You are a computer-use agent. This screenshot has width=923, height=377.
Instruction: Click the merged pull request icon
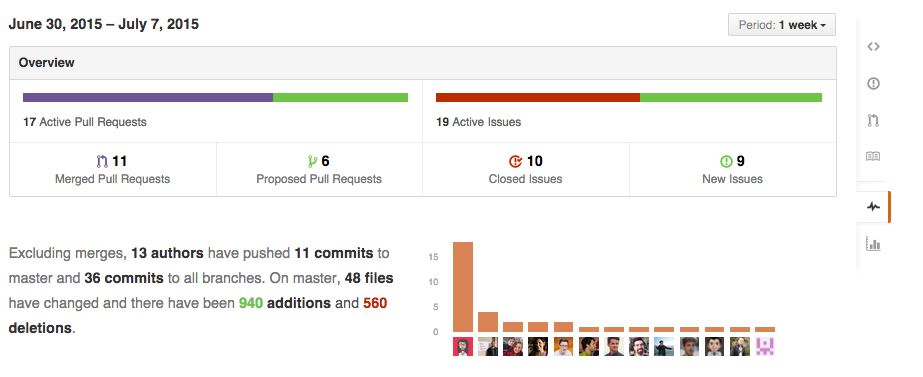click(x=102, y=161)
